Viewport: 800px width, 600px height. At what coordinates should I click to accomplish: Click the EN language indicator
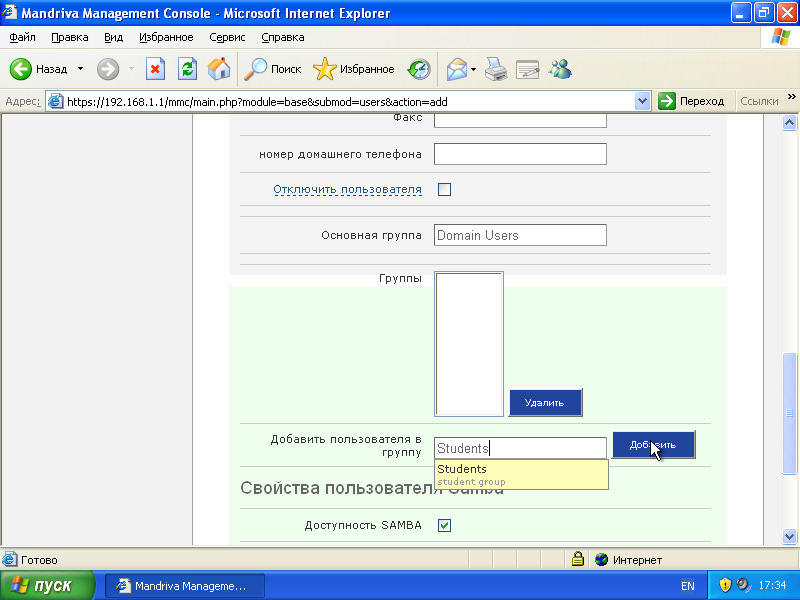click(688, 586)
